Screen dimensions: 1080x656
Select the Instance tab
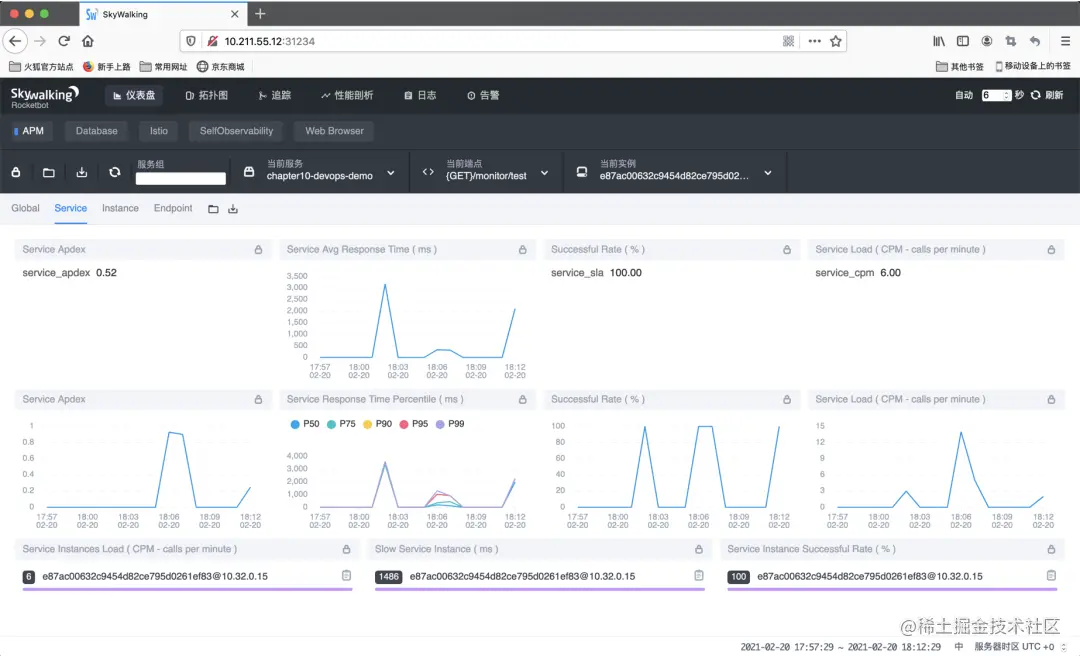coord(120,208)
